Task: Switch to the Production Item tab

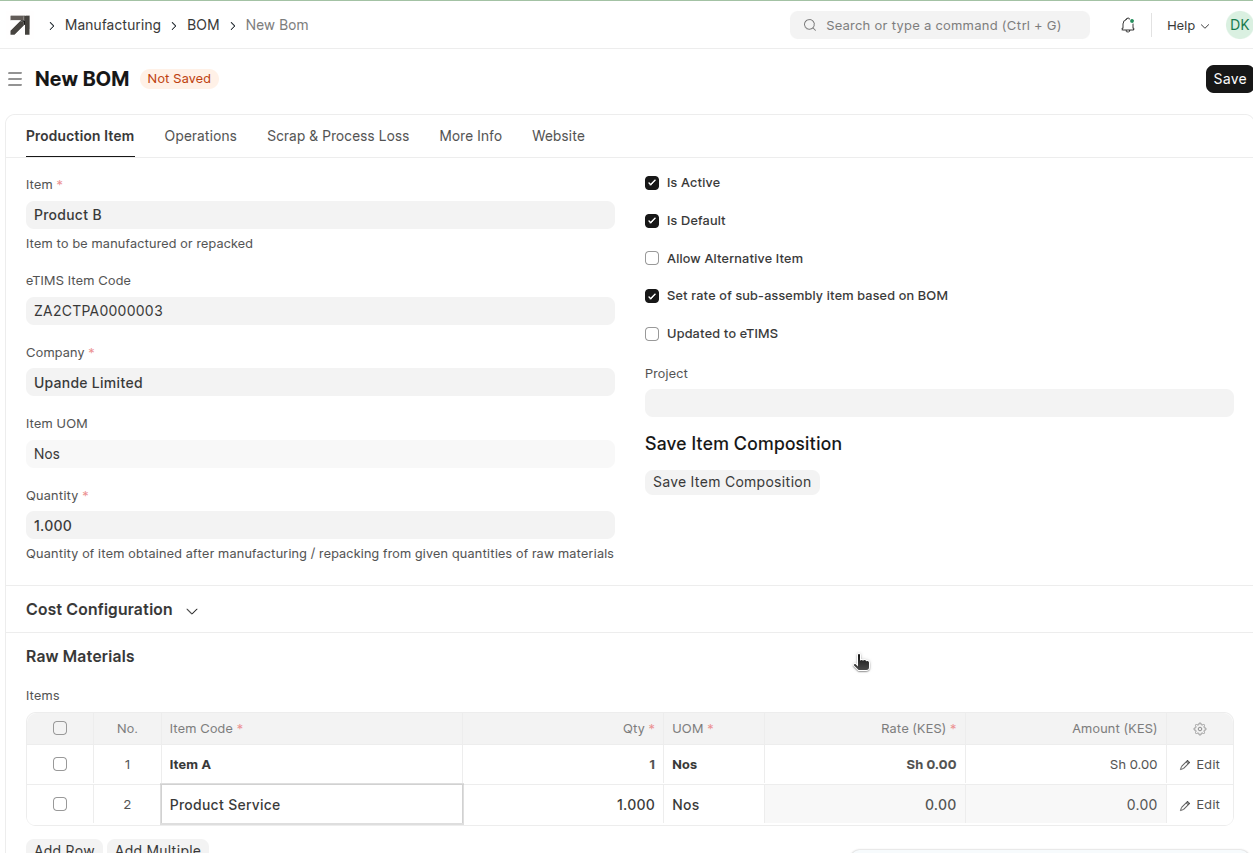Action: pyautogui.click(x=80, y=136)
